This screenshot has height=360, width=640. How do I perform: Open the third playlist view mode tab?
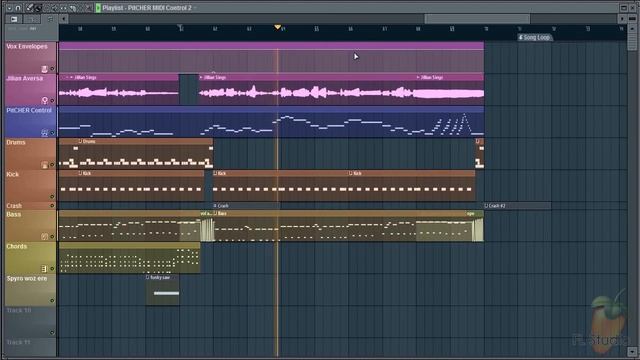click(x=50, y=19)
